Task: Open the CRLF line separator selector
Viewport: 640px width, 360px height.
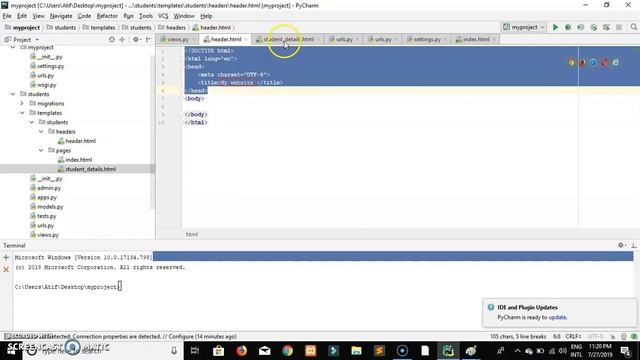Action: tap(573, 337)
